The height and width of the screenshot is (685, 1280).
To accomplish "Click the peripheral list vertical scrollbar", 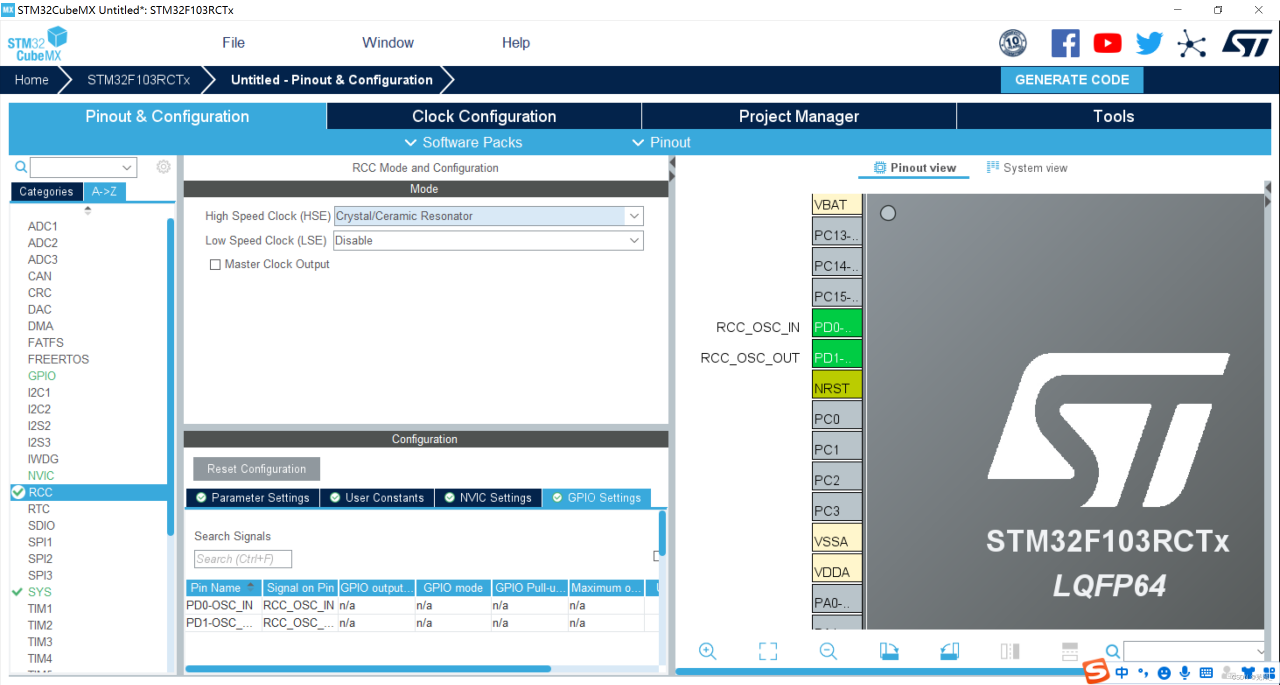I will 170,375.
